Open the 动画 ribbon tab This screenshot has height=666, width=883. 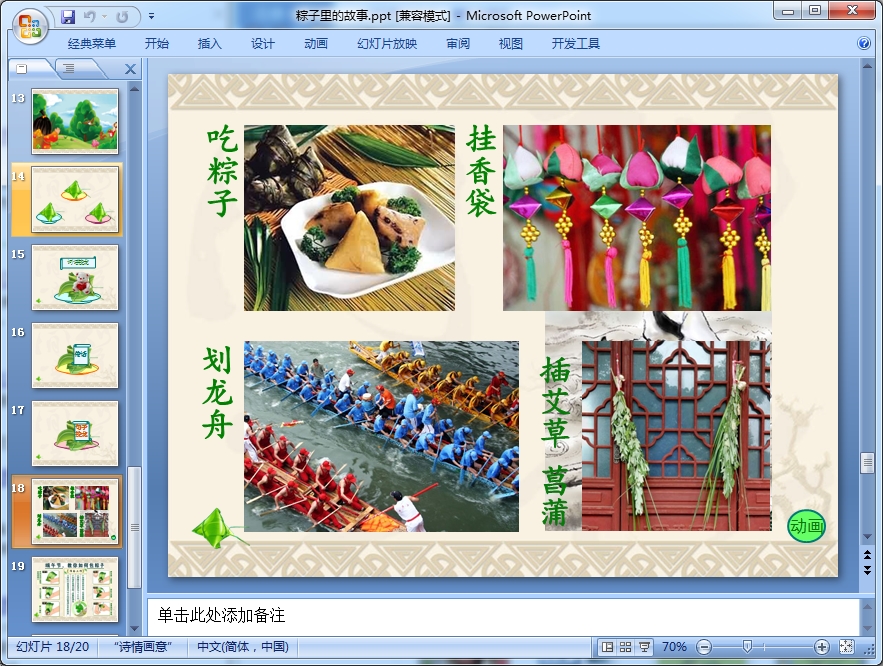tap(316, 44)
